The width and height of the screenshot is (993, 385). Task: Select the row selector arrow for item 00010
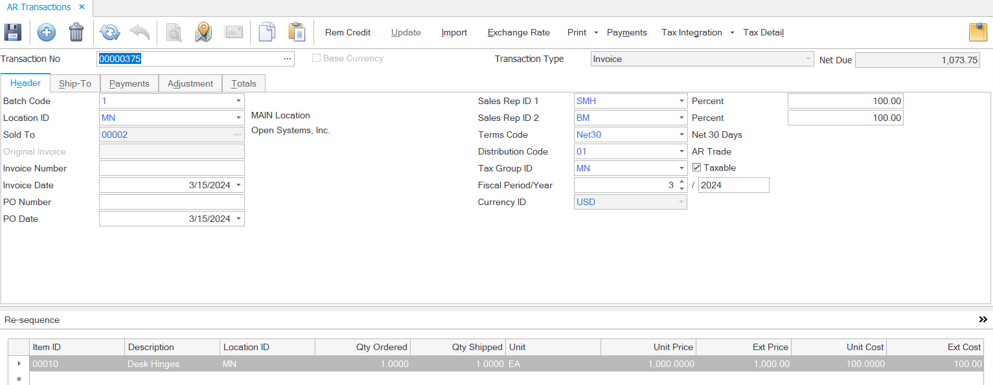tap(18, 364)
